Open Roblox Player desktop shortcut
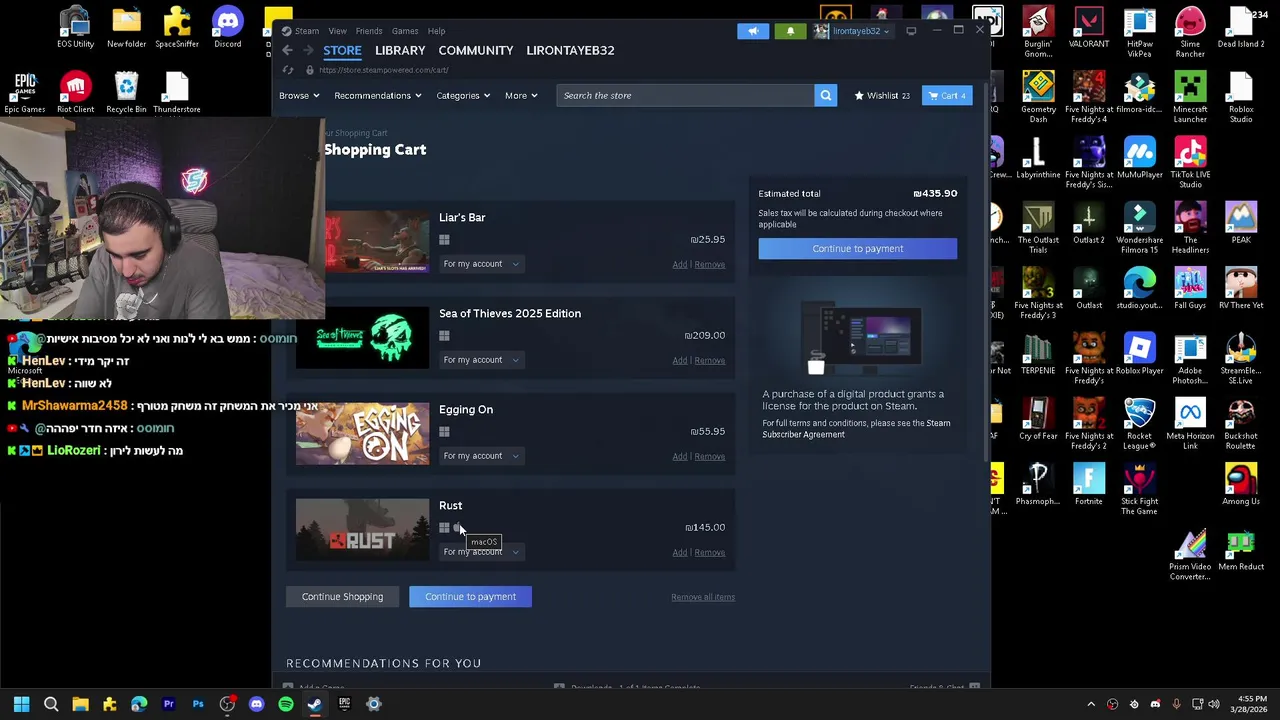This screenshot has height=720, width=1280. pyautogui.click(x=1139, y=354)
